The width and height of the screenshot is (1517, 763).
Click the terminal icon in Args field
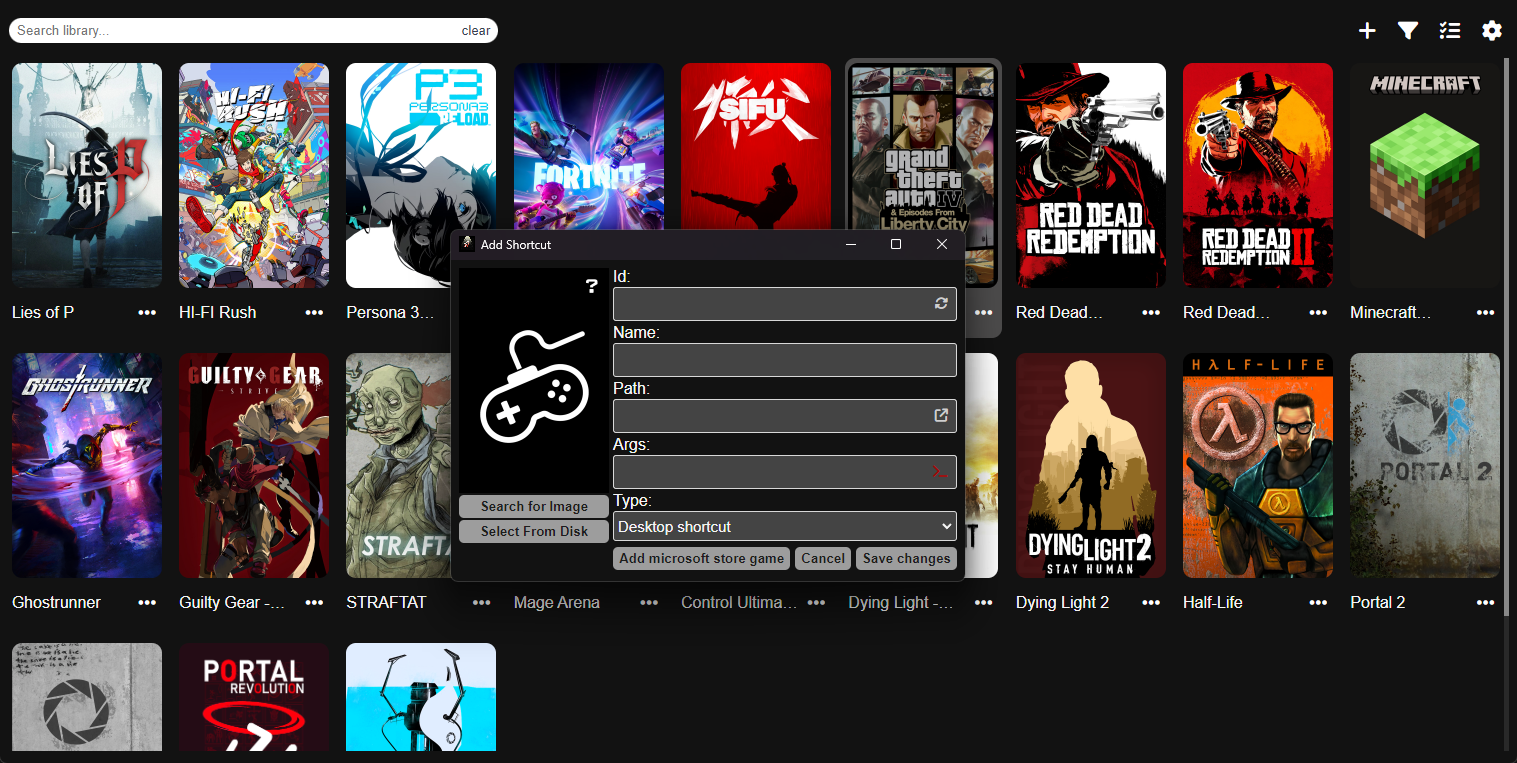tap(940, 472)
